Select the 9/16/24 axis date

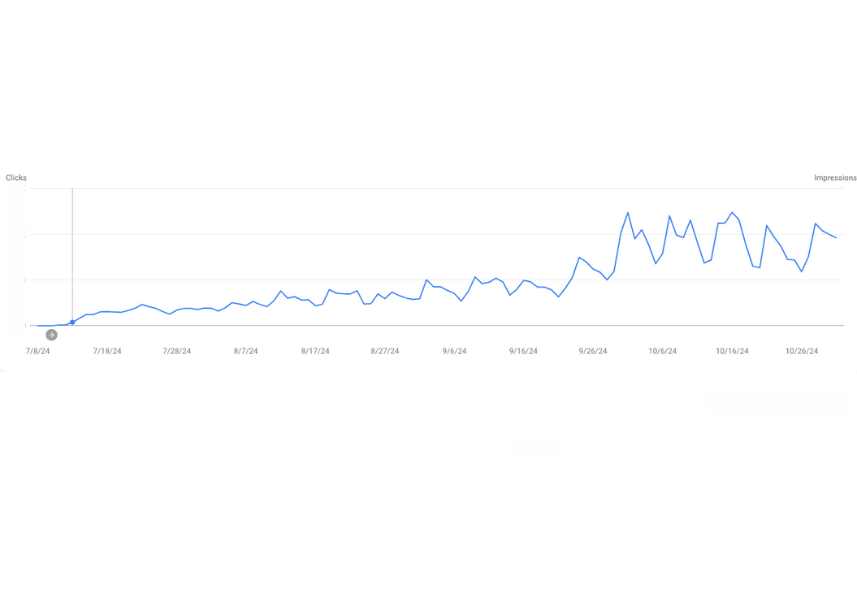(523, 351)
